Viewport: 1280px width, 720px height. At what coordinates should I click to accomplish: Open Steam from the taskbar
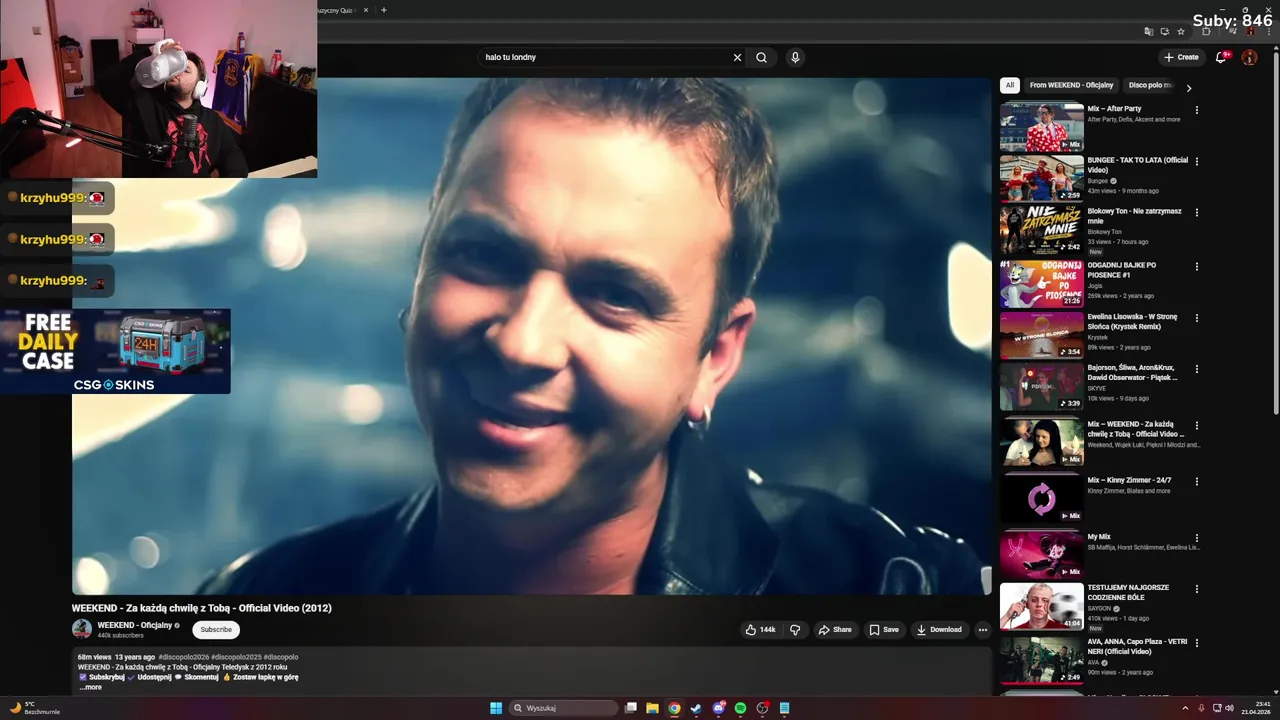tap(696, 708)
